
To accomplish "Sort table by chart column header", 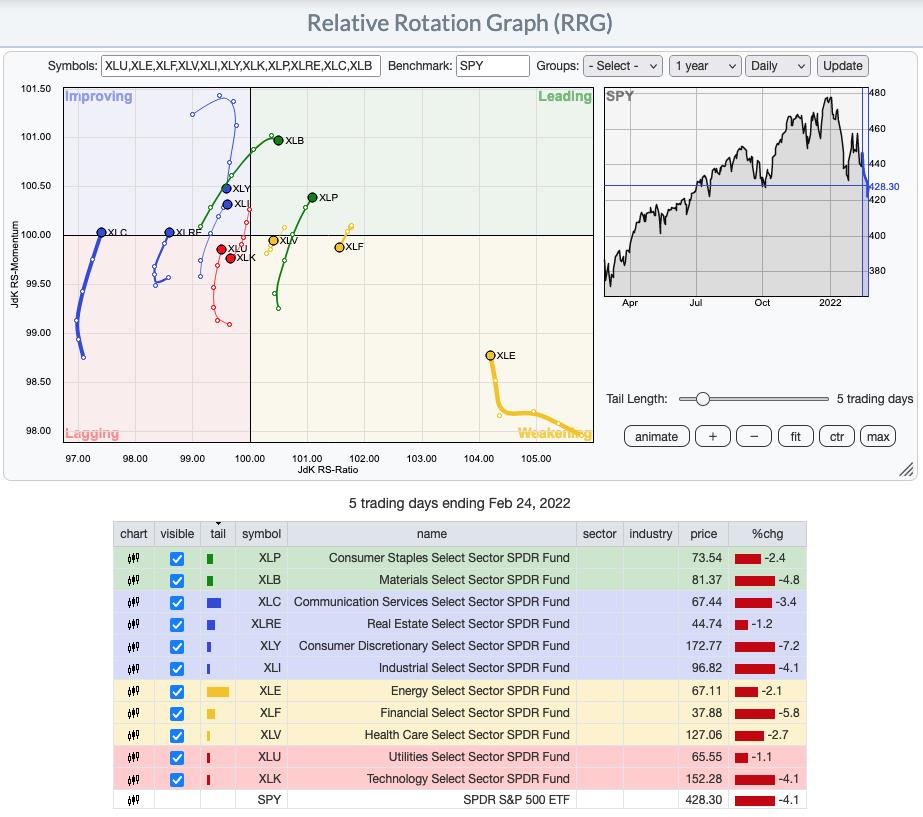I will click(x=134, y=534).
